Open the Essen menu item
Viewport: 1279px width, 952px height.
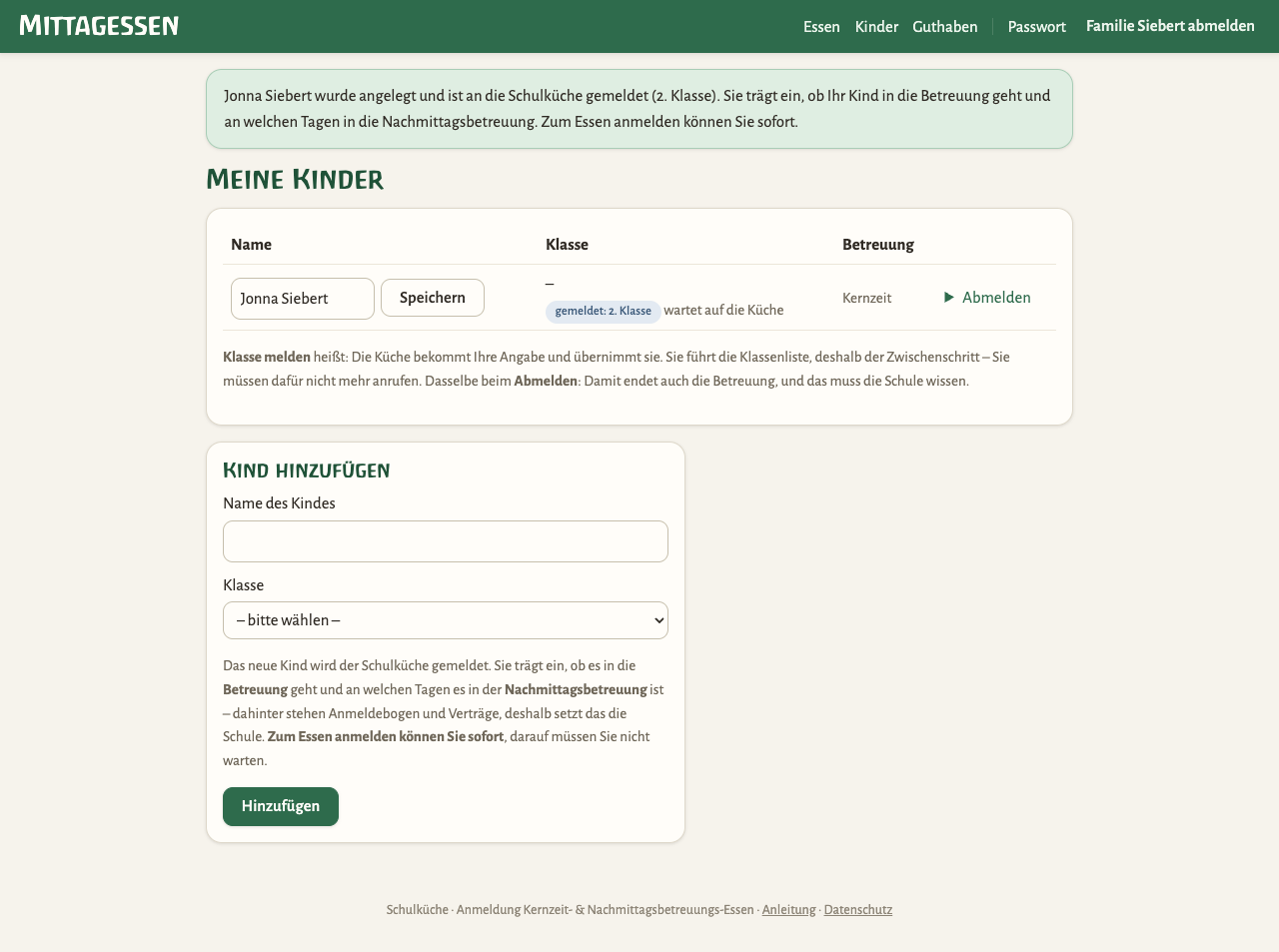[821, 27]
